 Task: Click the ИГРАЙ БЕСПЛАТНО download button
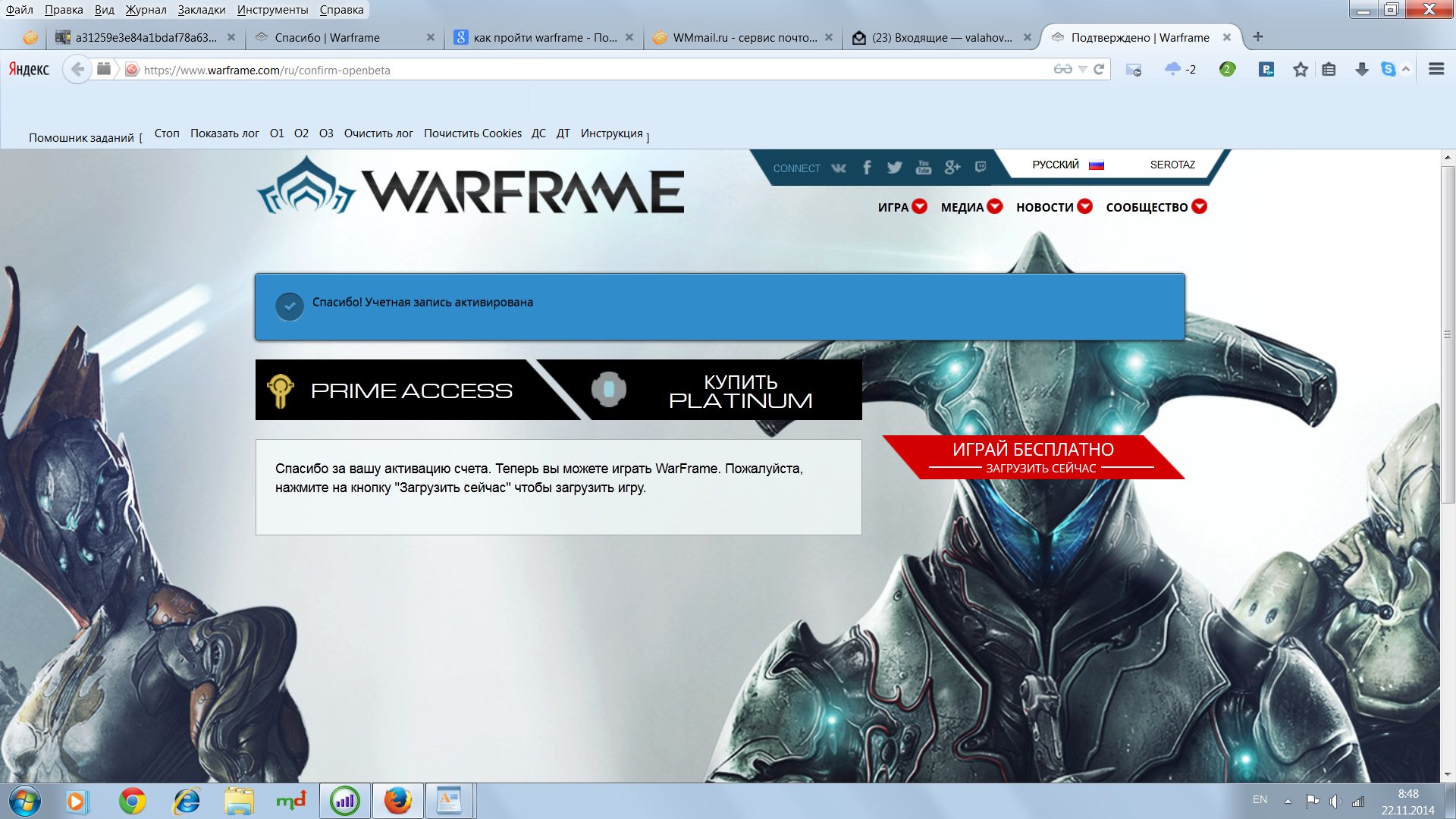pos(1033,457)
